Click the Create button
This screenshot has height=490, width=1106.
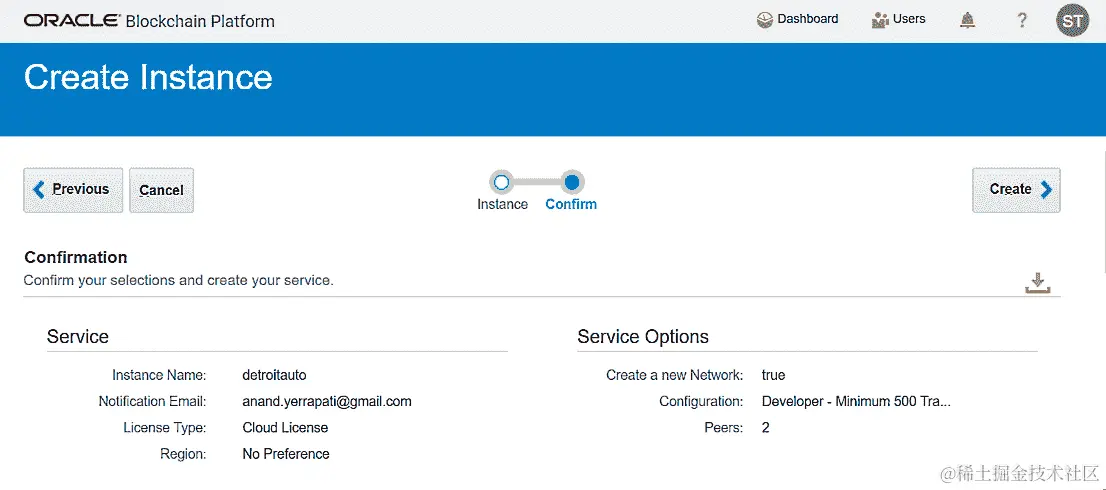(1016, 190)
